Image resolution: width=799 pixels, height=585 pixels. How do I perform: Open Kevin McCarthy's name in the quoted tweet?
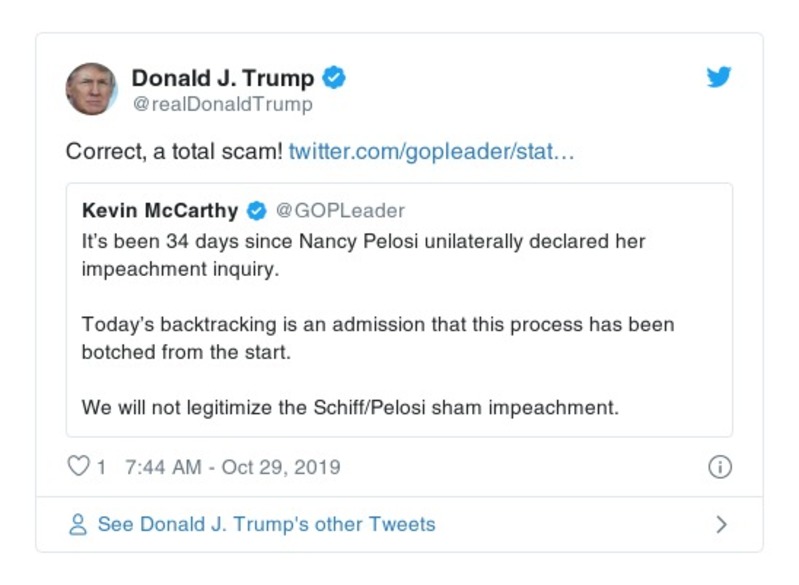click(160, 211)
